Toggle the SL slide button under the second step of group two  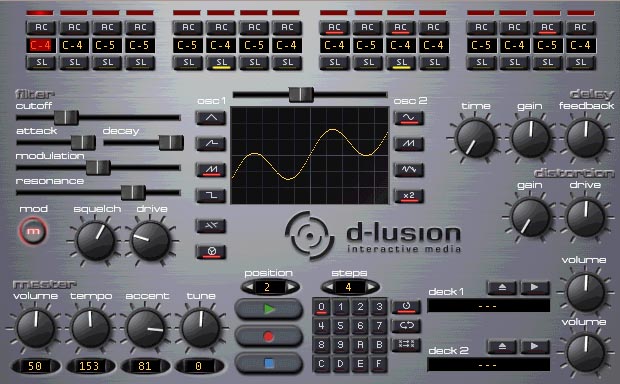(x=221, y=62)
